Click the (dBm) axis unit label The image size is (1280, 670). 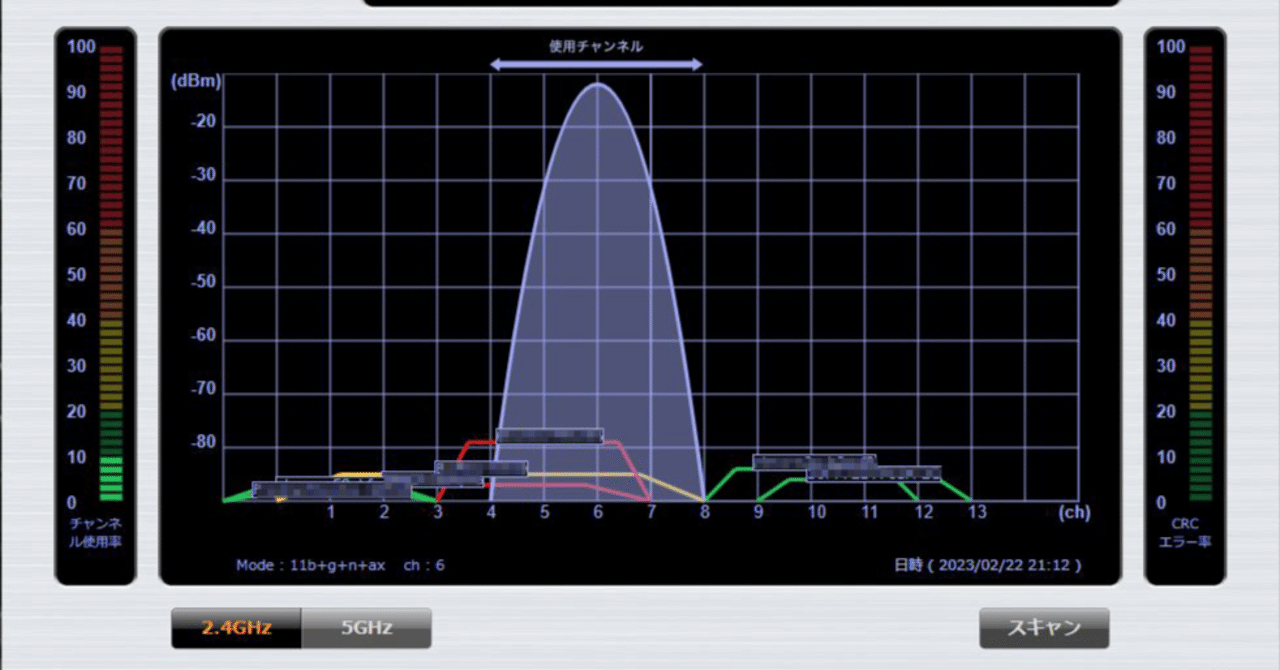(x=196, y=82)
